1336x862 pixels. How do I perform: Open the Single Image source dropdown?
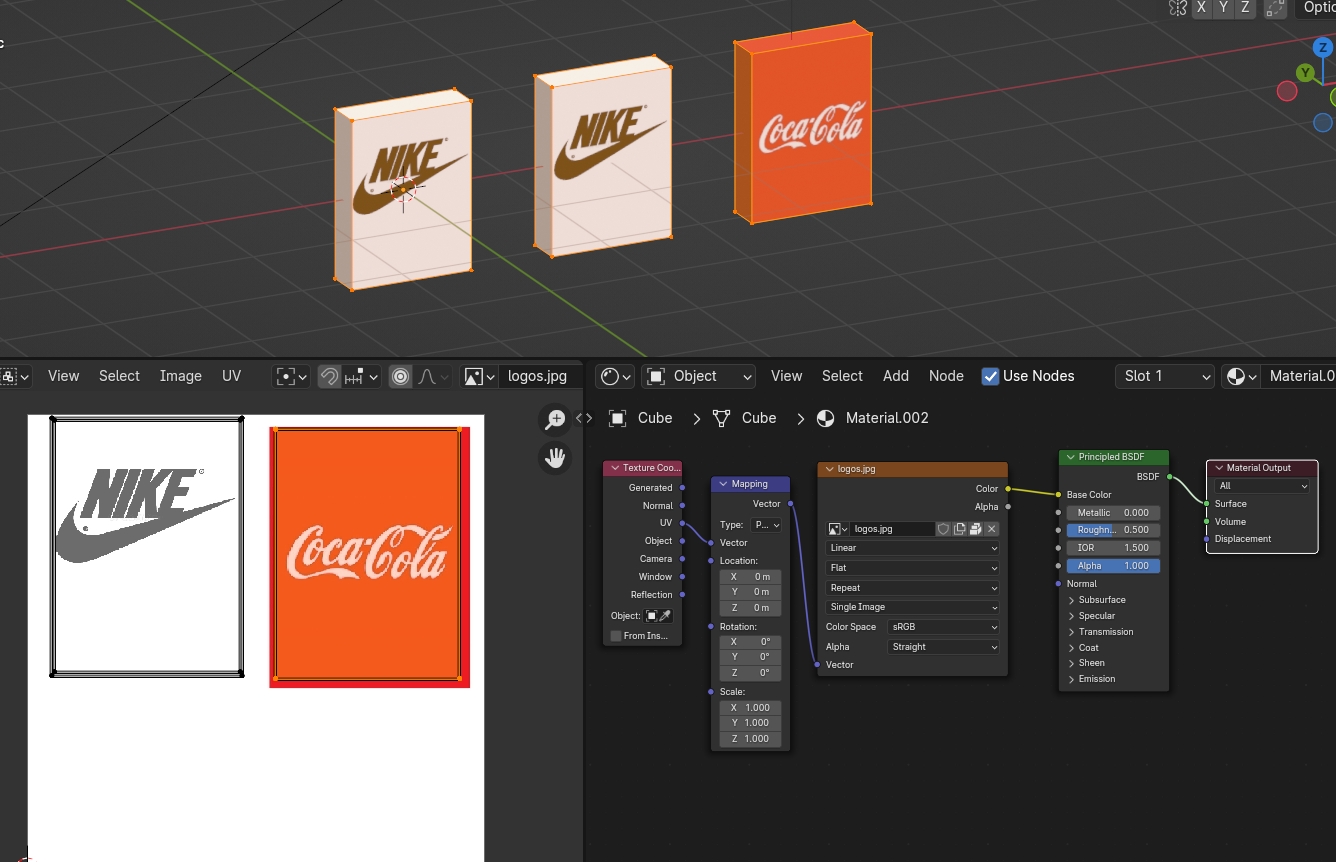(912, 607)
